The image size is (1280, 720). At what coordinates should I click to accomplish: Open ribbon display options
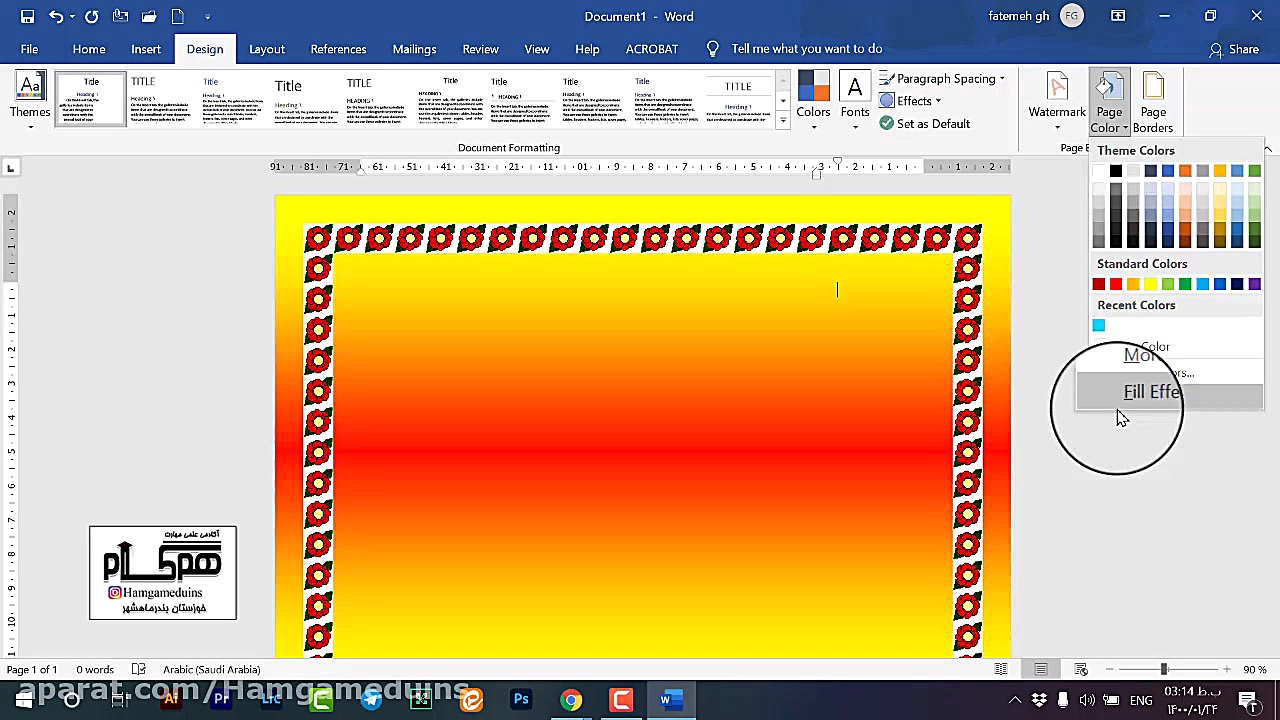(x=1118, y=16)
